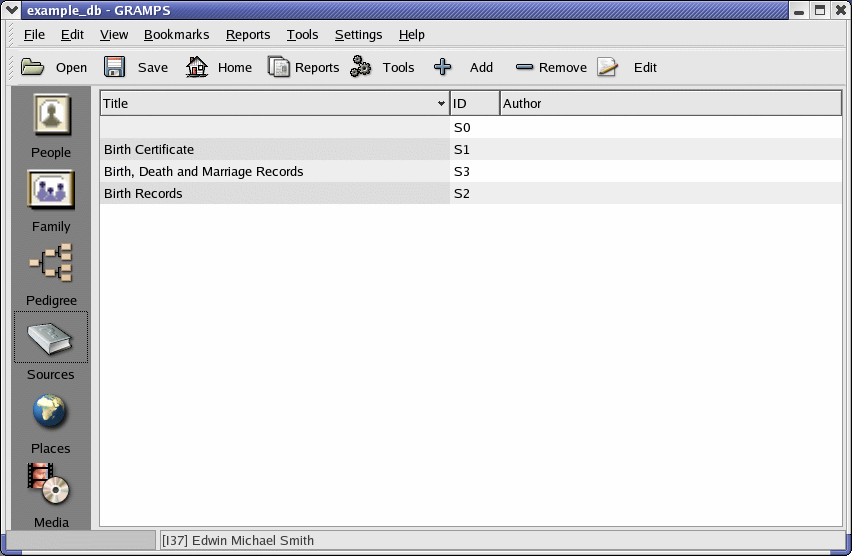
Task: Select the Birth Certificate source row
Action: coord(275,149)
